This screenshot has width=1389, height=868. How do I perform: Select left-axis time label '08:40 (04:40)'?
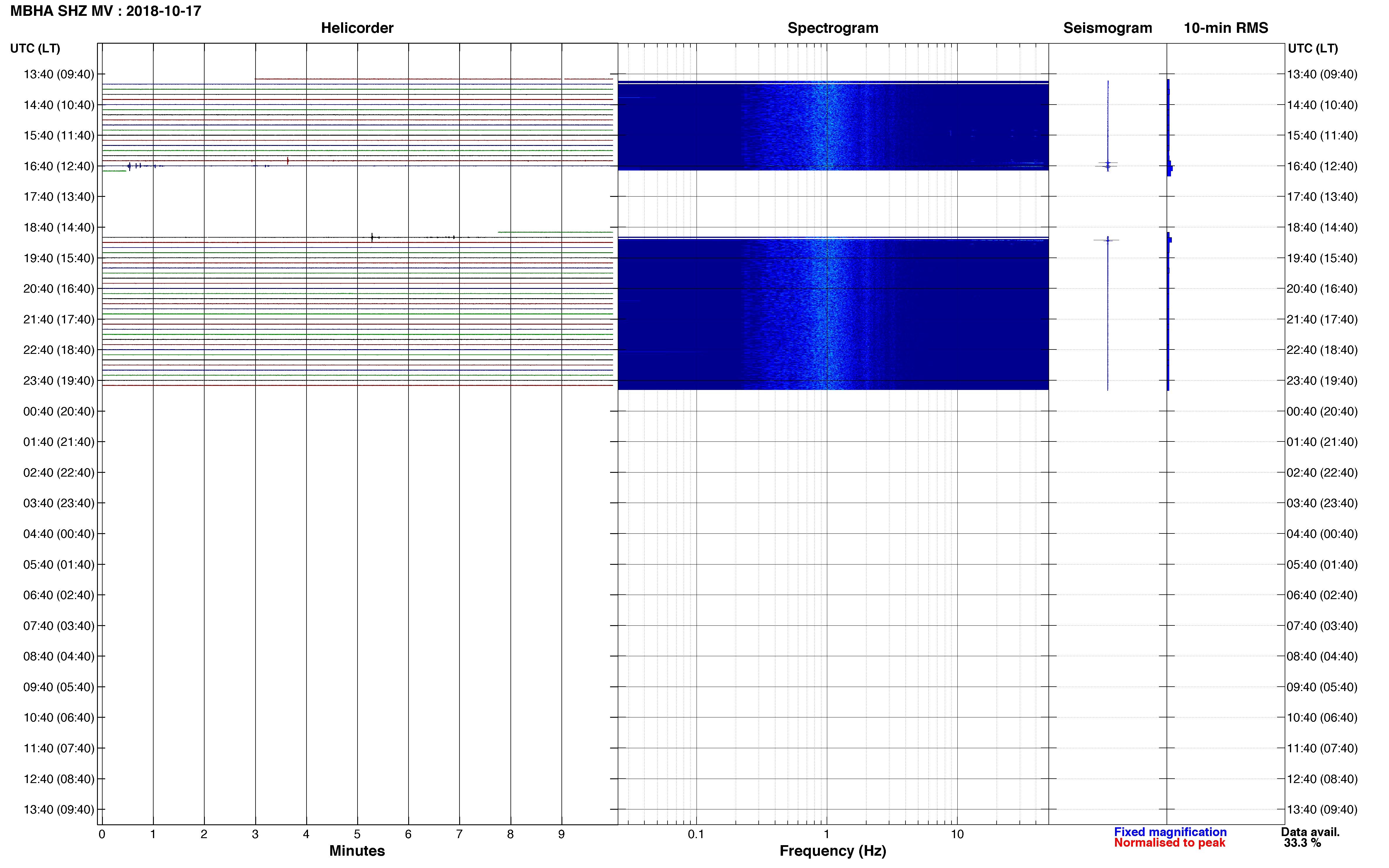[59, 656]
